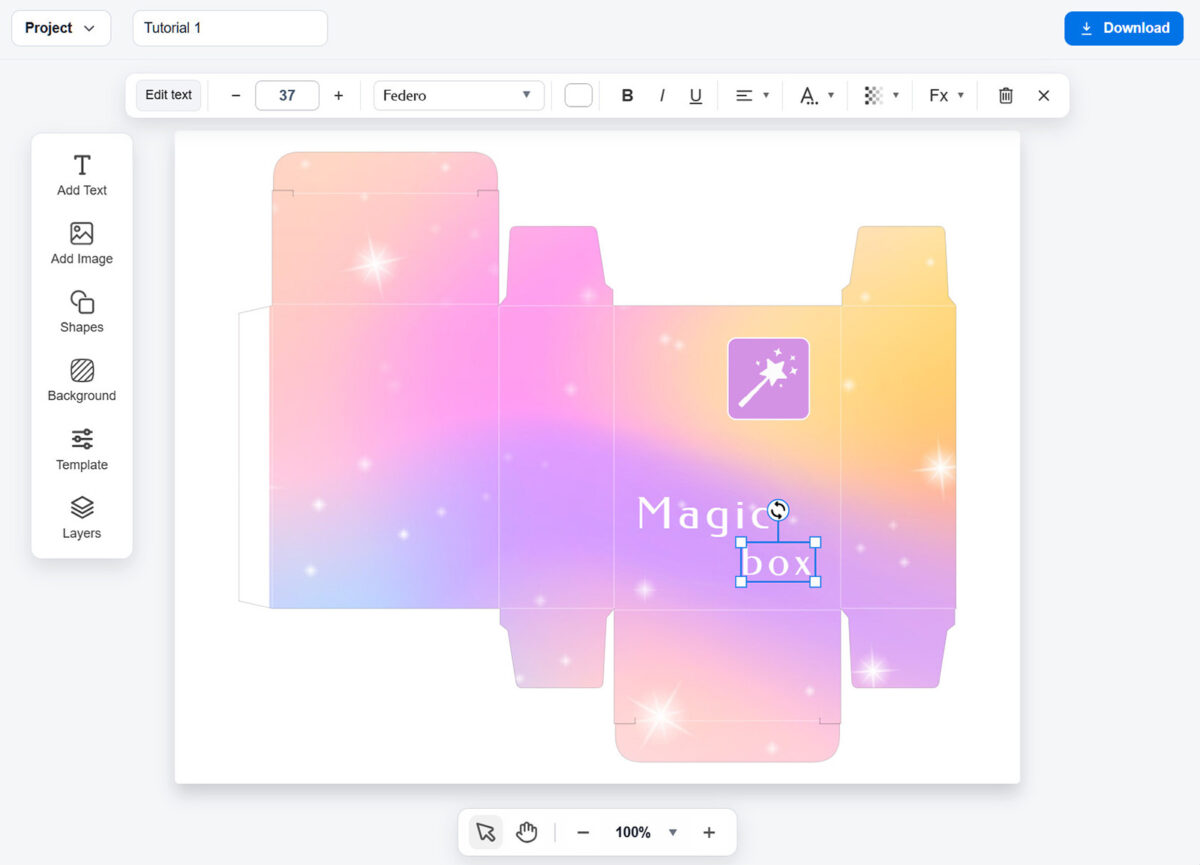The image size is (1200, 865).
Task: Open the Federo font dropdown
Action: click(x=459, y=96)
